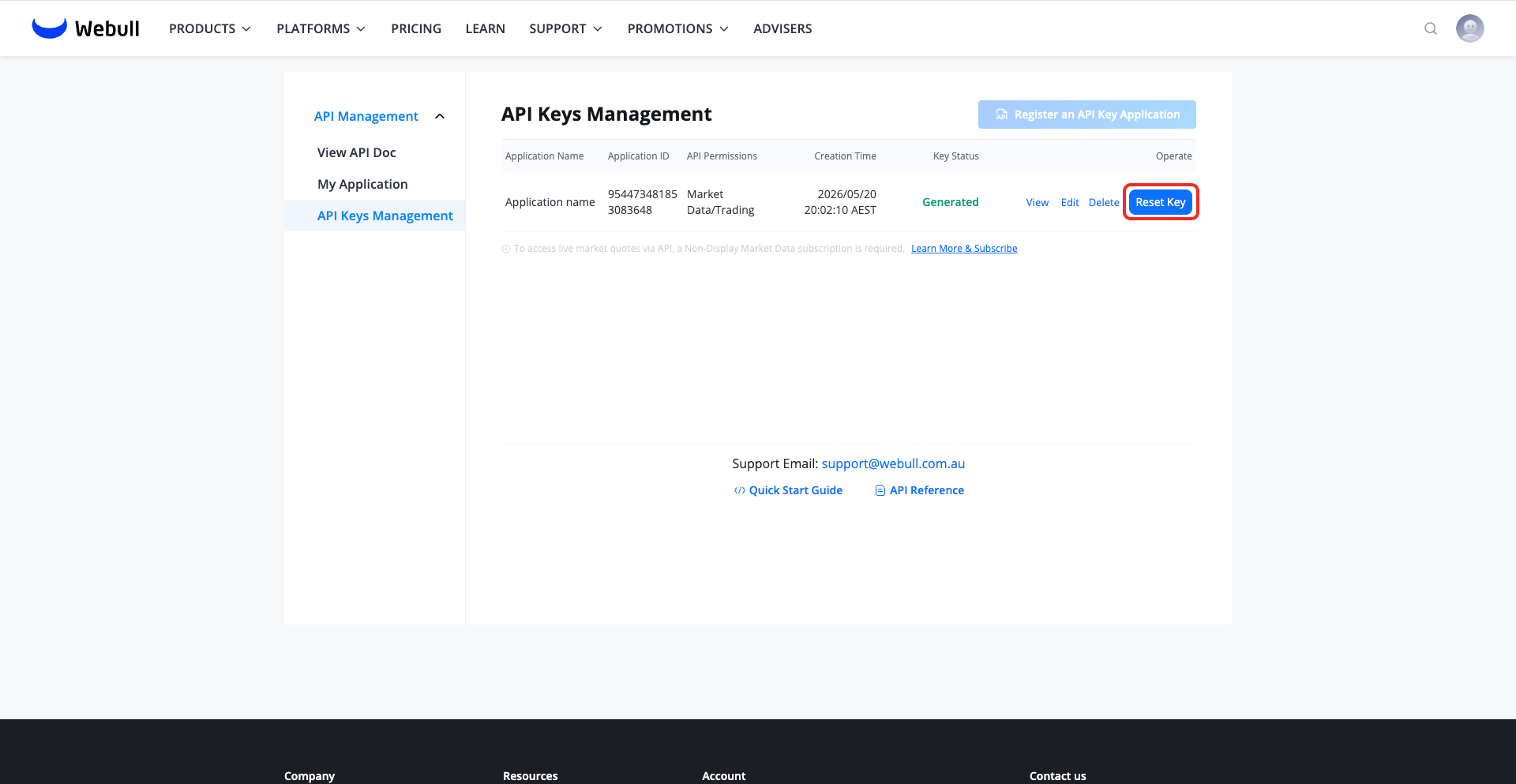Click the 'Application name' cell
1516x784 pixels.
(x=550, y=202)
